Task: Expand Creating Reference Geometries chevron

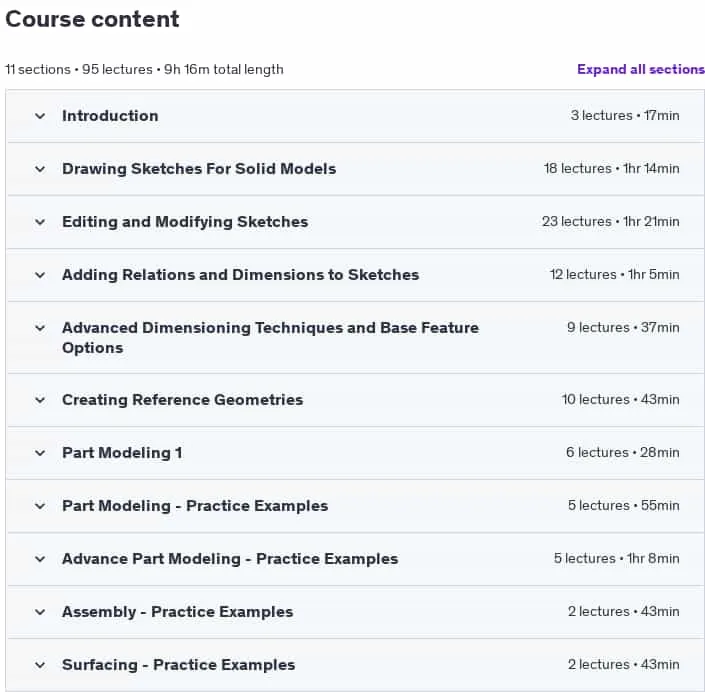Action: [x=40, y=400]
